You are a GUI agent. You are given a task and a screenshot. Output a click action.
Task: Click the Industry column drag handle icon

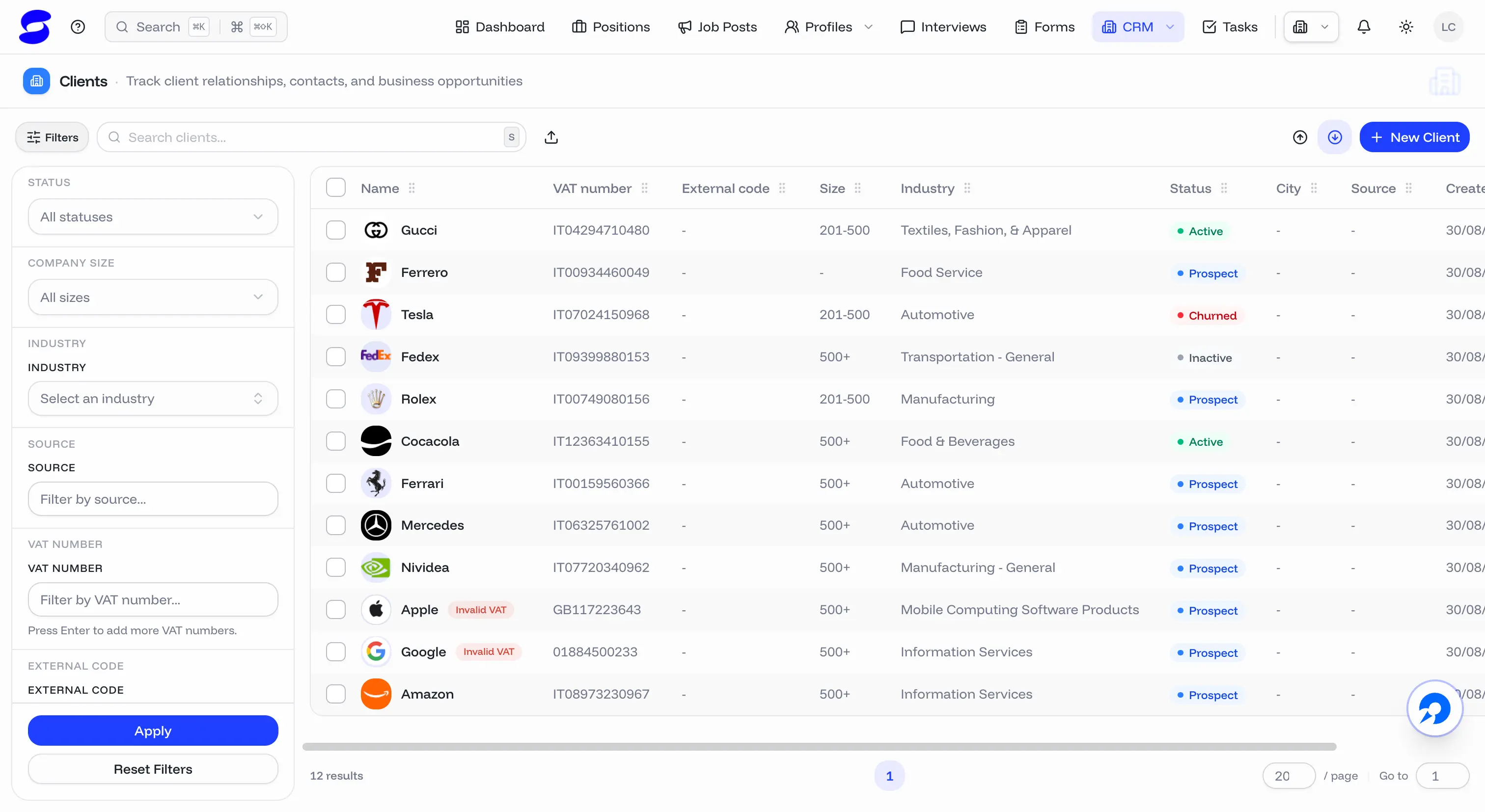click(967, 189)
